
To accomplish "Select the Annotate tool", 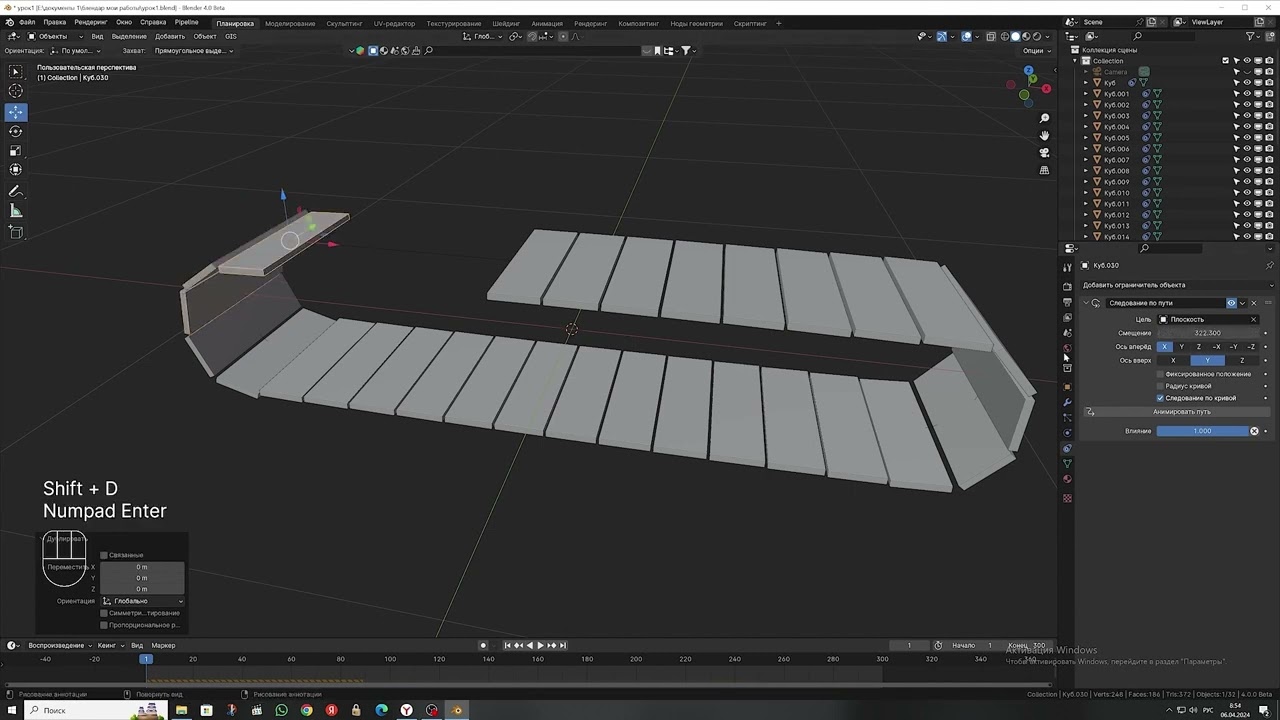I will [15, 191].
